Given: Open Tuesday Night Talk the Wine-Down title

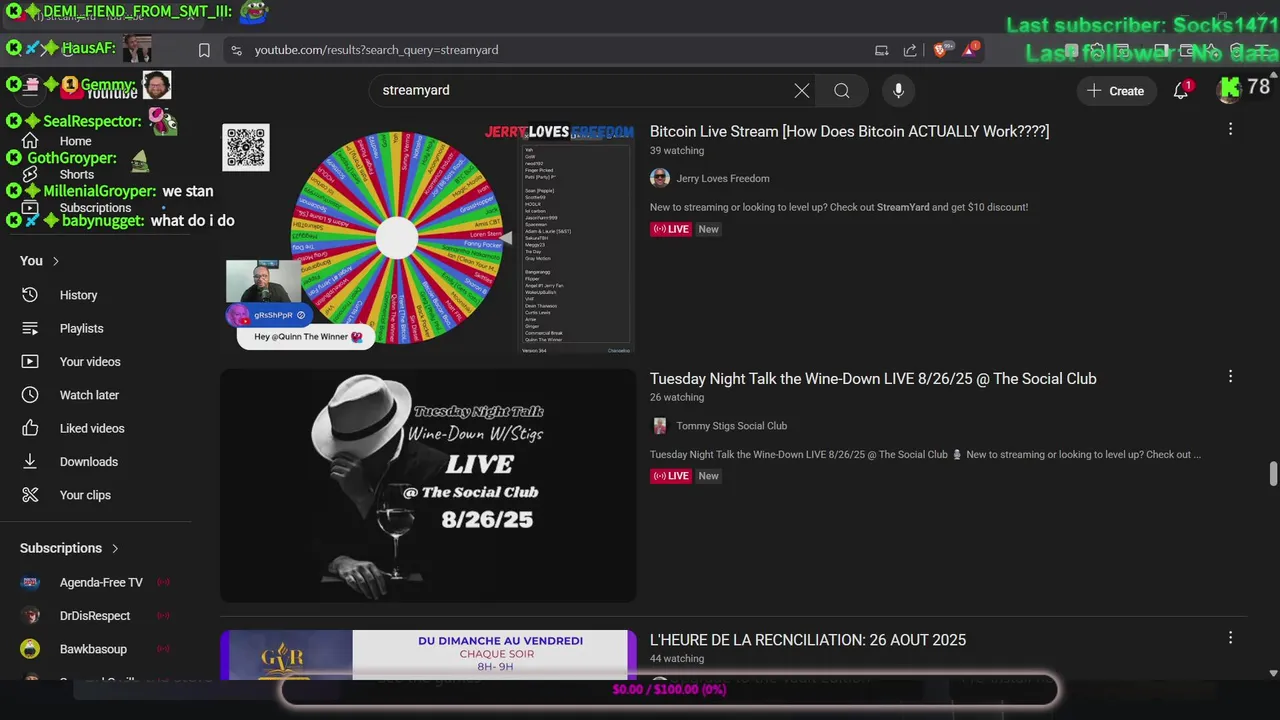Looking at the screenshot, I should (873, 379).
